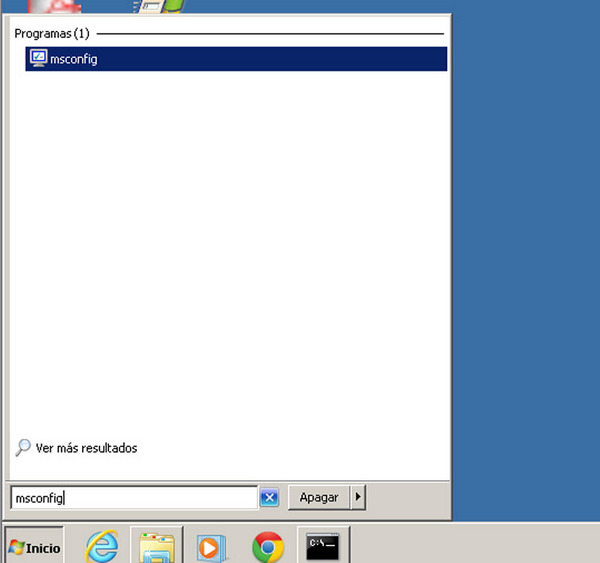
Task: Open Windows Explorer folder icon in taskbar
Action: 157,546
